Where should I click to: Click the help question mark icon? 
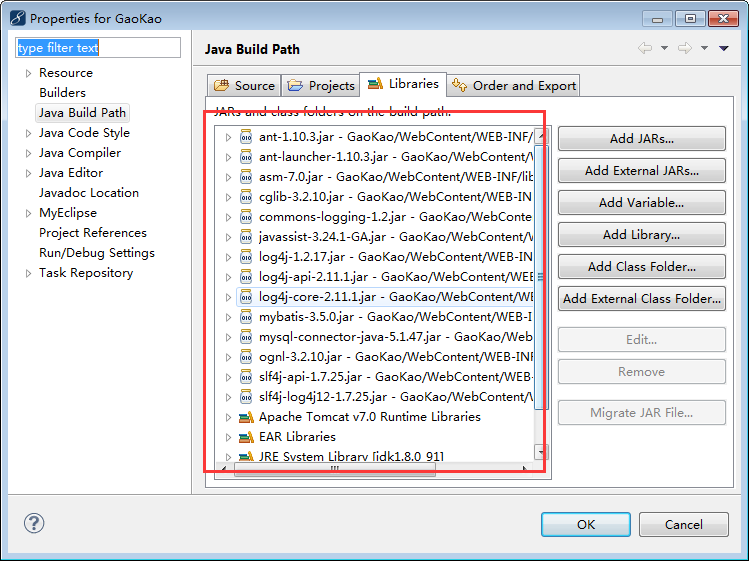pos(34,523)
